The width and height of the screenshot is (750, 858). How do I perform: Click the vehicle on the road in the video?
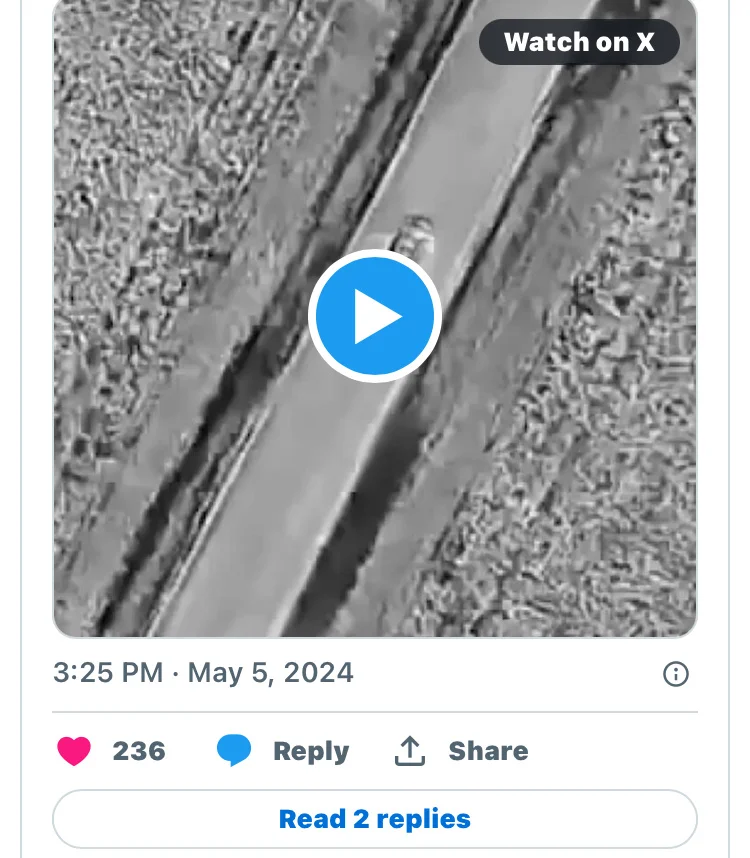[408, 236]
